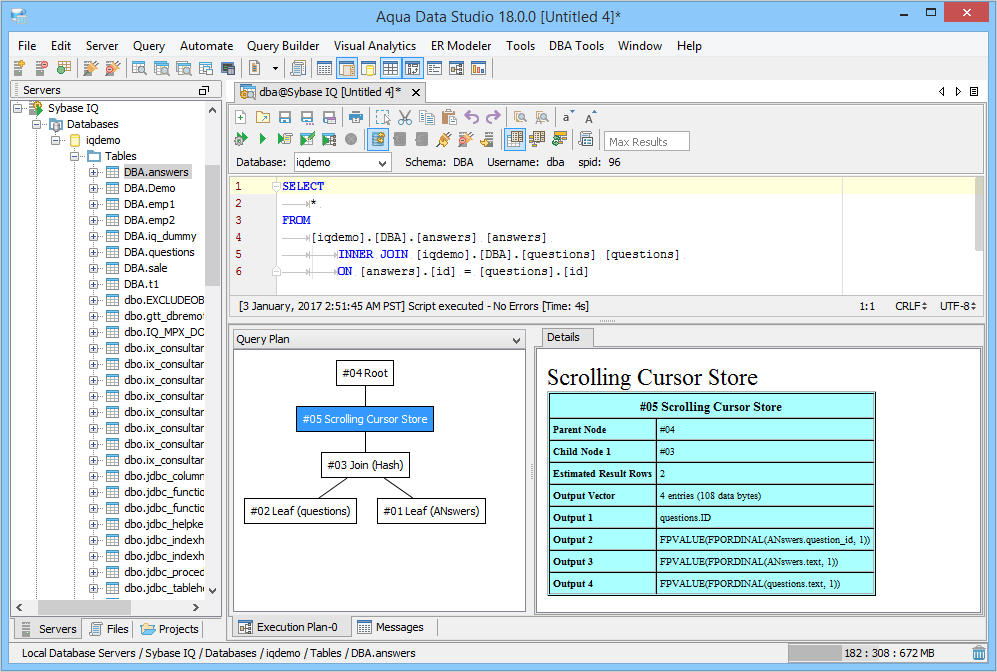Restore the Servers panel with window icon

pyautogui.click(x=203, y=91)
